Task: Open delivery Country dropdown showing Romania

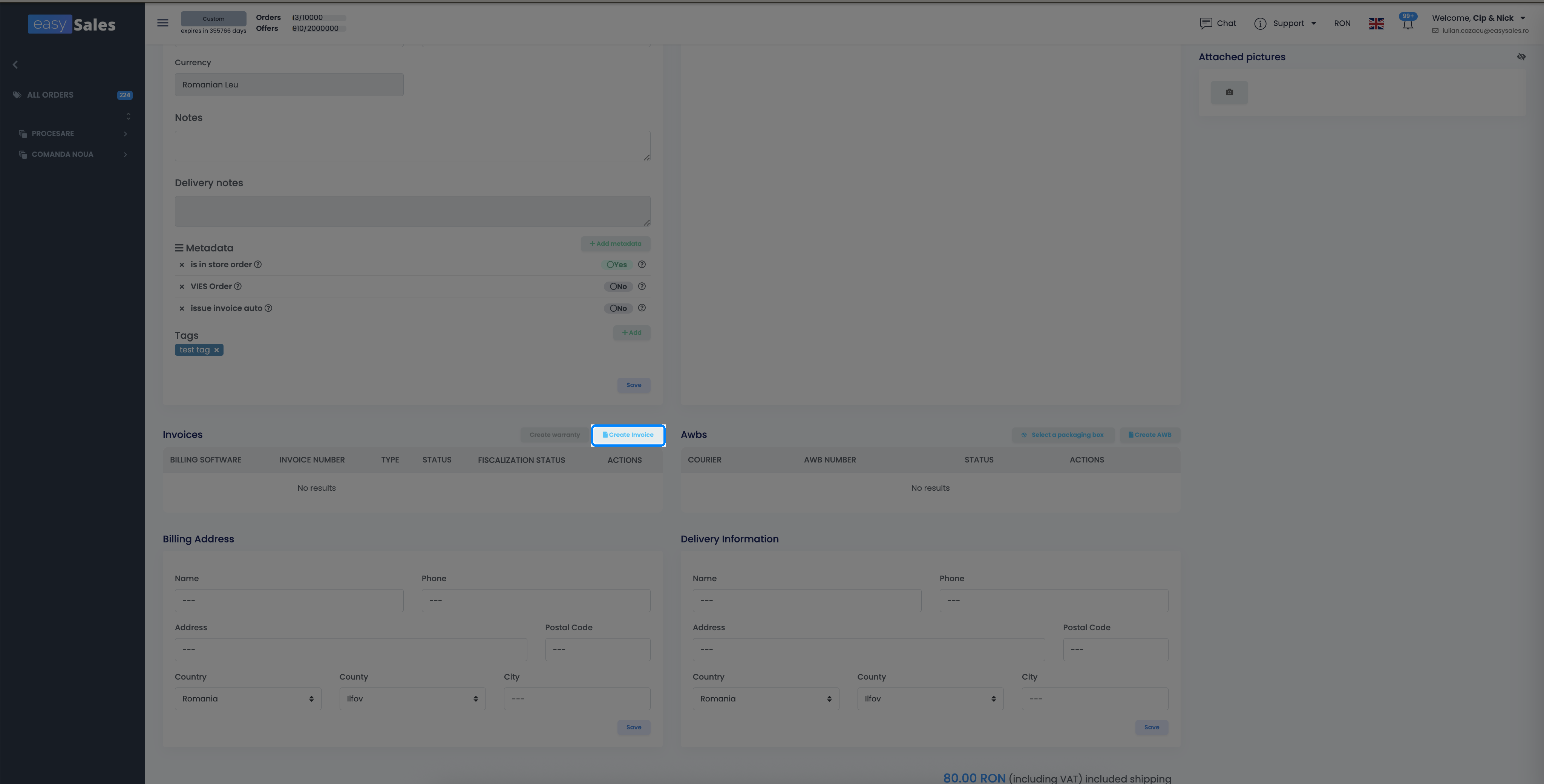Action: (766, 699)
